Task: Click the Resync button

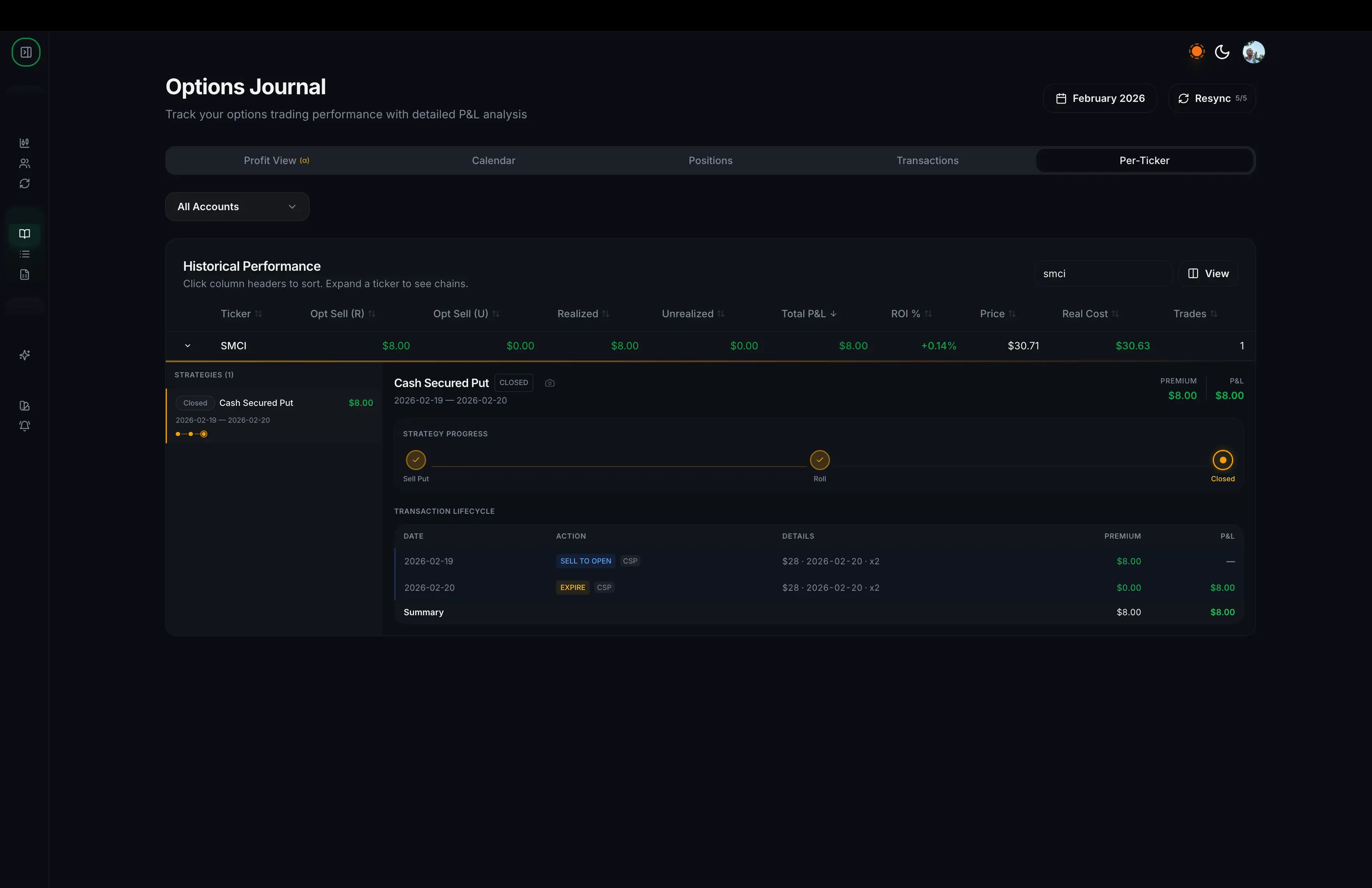Action: tap(1212, 99)
